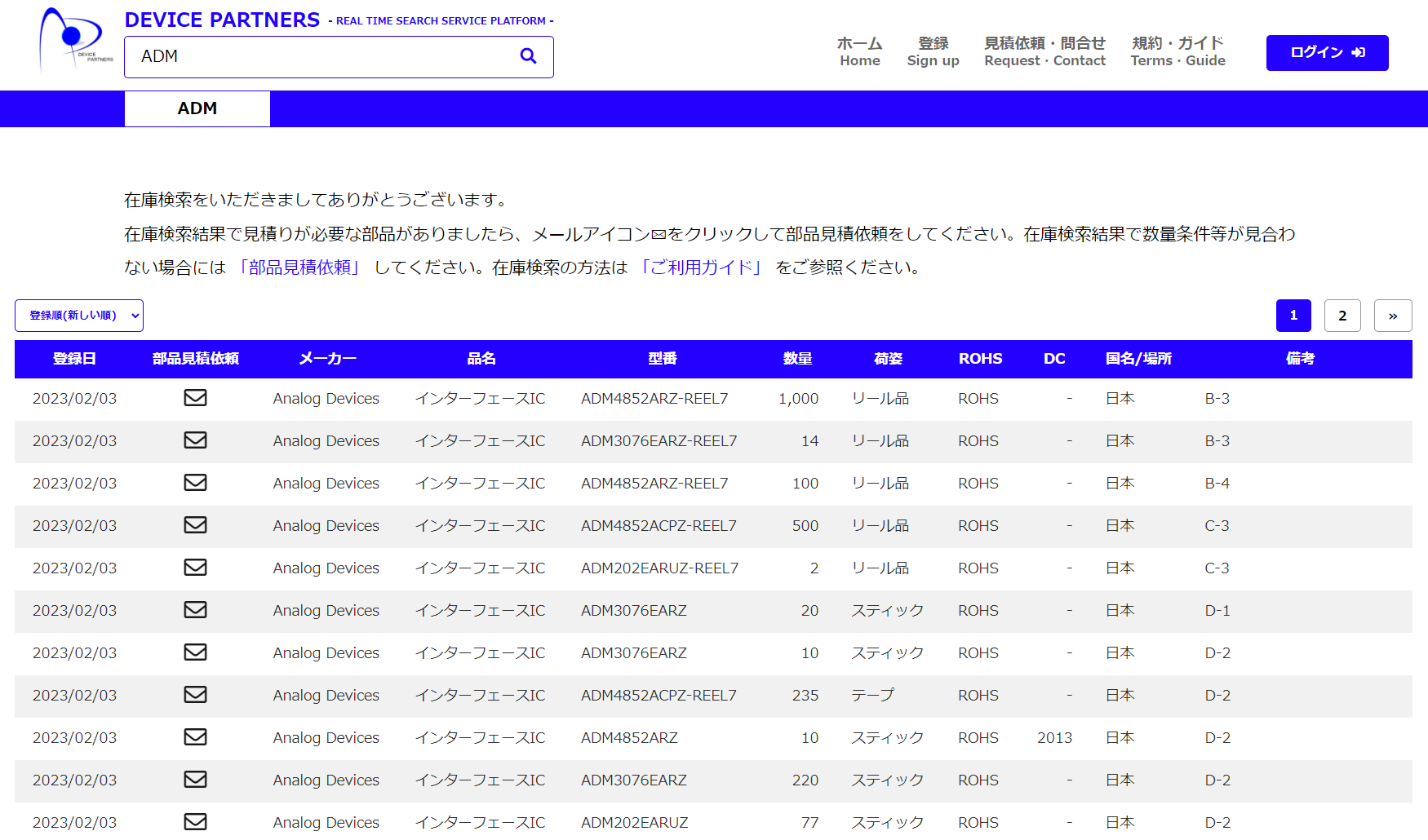Click the Device Partners logo
Screen dimensions: 1428x840
click(x=76, y=39)
